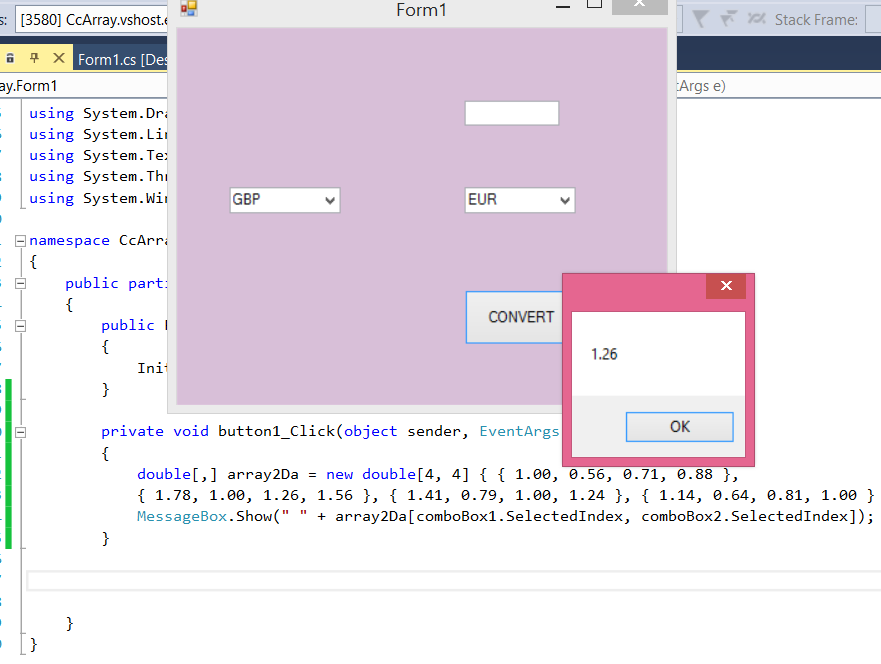The height and width of the screenshot is (664, 881).
Task: Collapse the public Form1 constructor block
Action: coord(20,326)
